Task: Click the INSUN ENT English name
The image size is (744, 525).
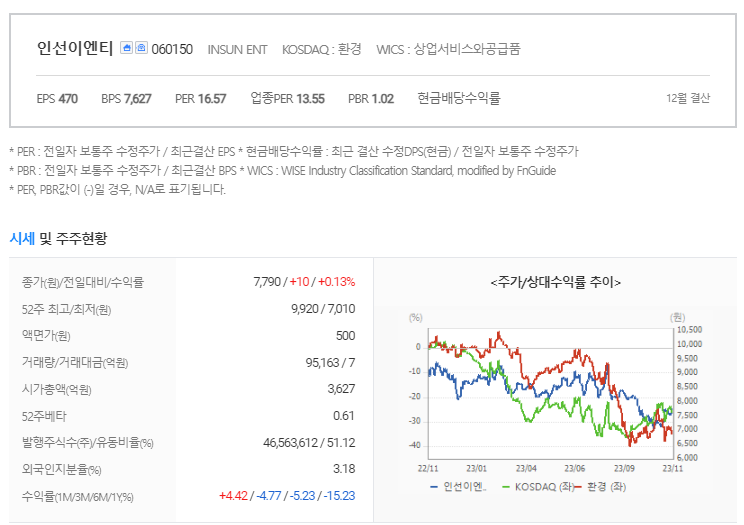Action: point(238,49)
